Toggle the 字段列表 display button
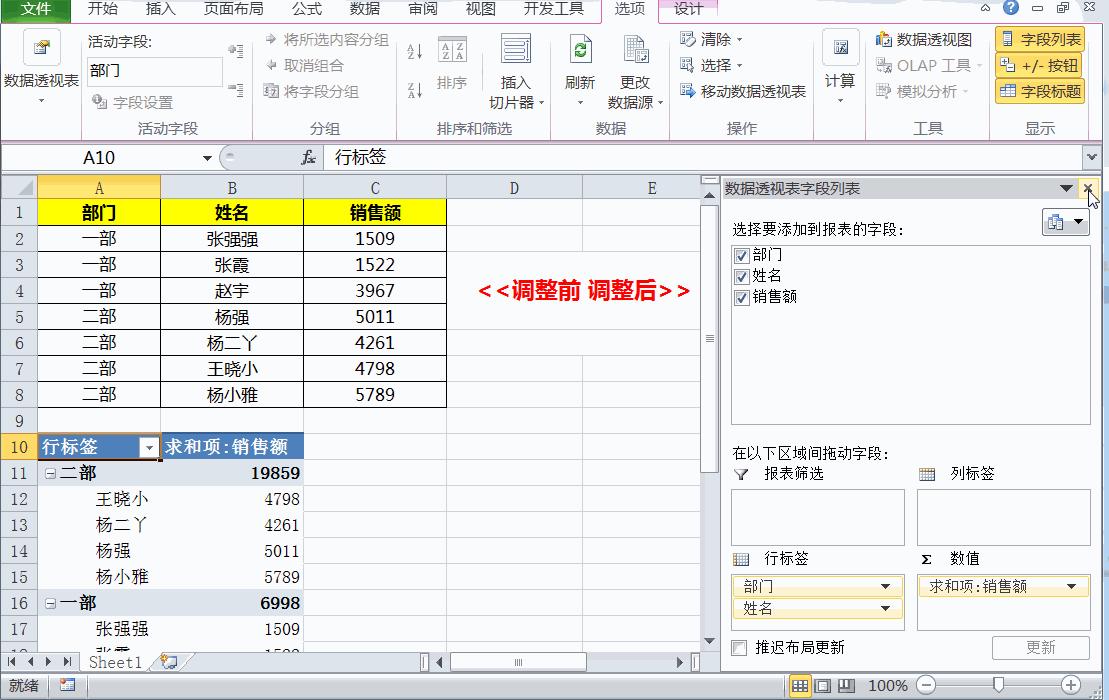1109x700 pixels. click(x=1043, y=38)
